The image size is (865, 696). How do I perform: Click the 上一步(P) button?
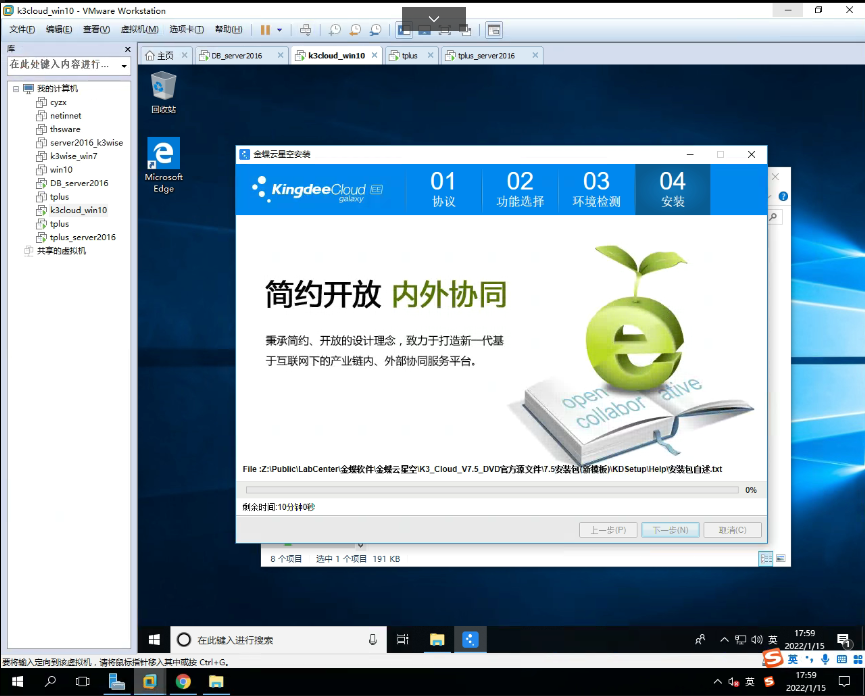(608, 530)
